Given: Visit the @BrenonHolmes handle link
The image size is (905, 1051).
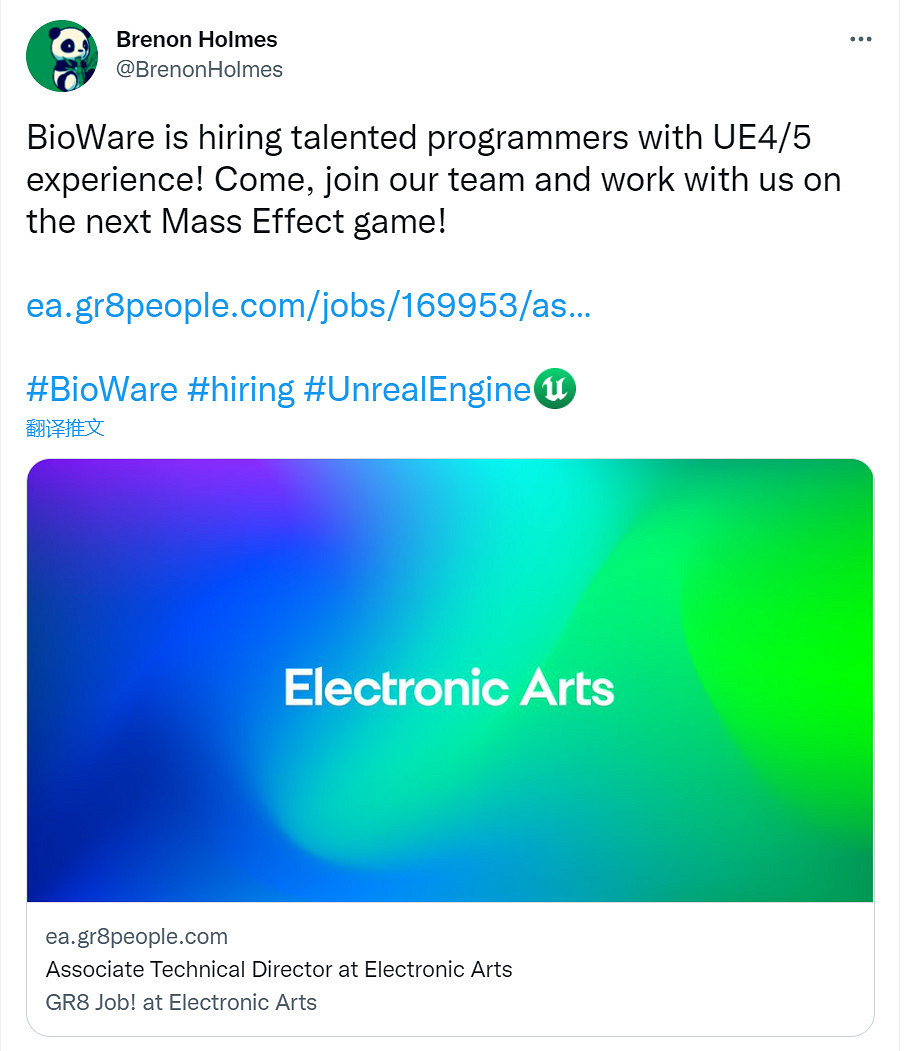Looking at the screenshot, I should (x=200, y=69).
